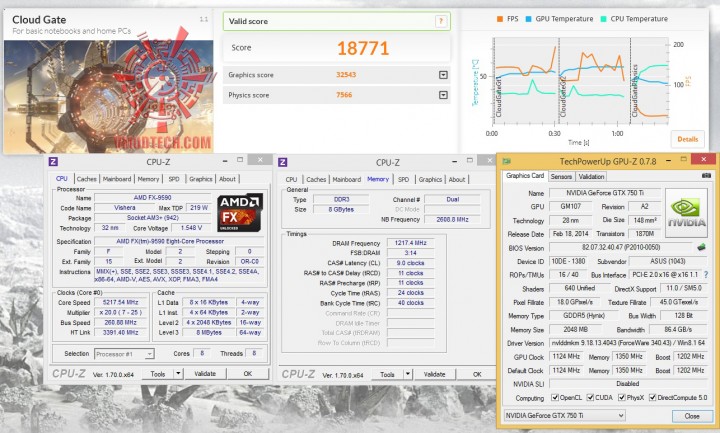This screenshot has height=433, width=720.
Task: Open the Sensors tab in GPU-Z
Action: [x=561, y=176]
